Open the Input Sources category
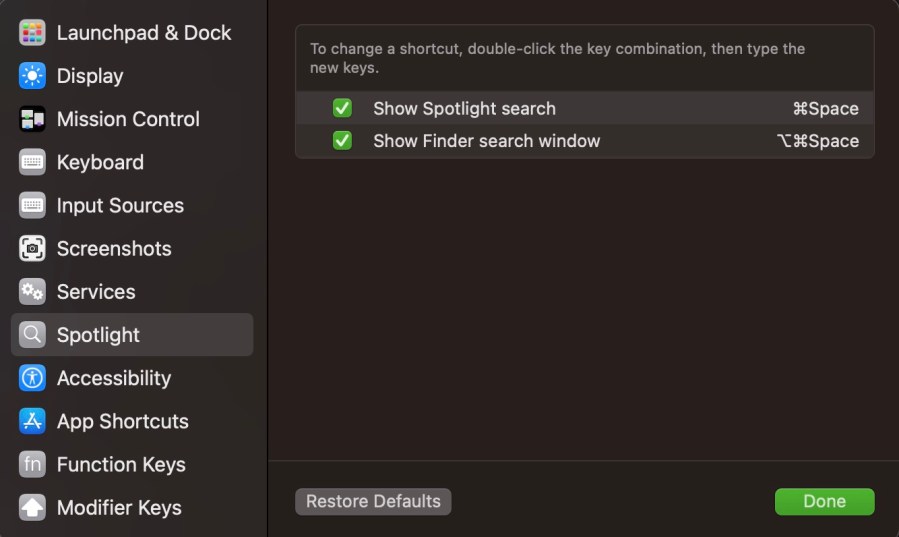This screenshot has width=899, height=537. (120, 205)
